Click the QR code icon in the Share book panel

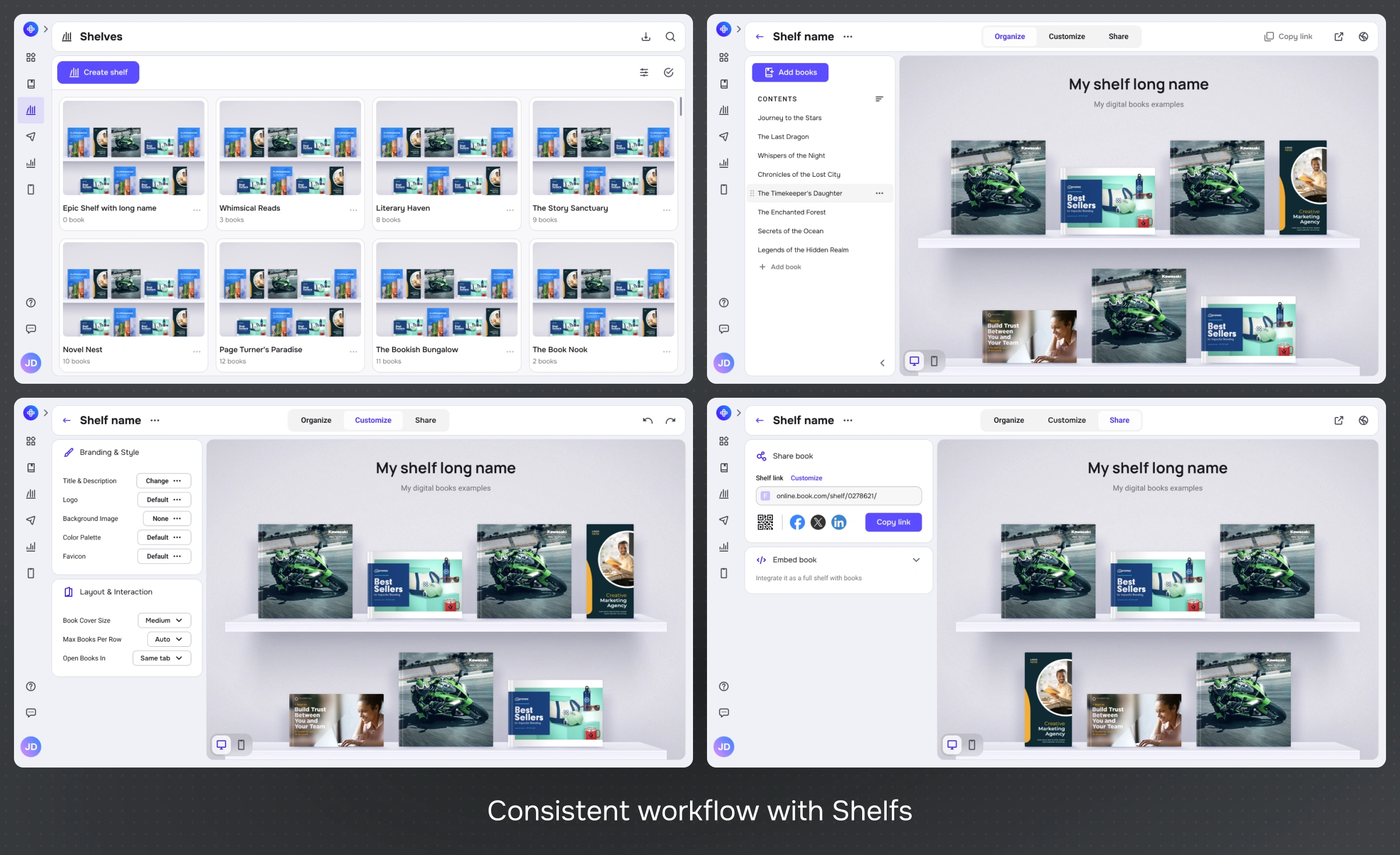tap(765, 522)
